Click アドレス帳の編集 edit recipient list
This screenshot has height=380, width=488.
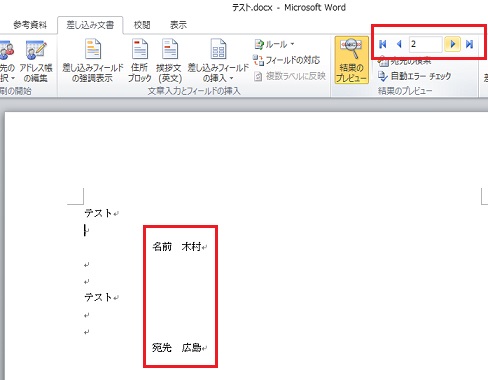pos(36,61)
